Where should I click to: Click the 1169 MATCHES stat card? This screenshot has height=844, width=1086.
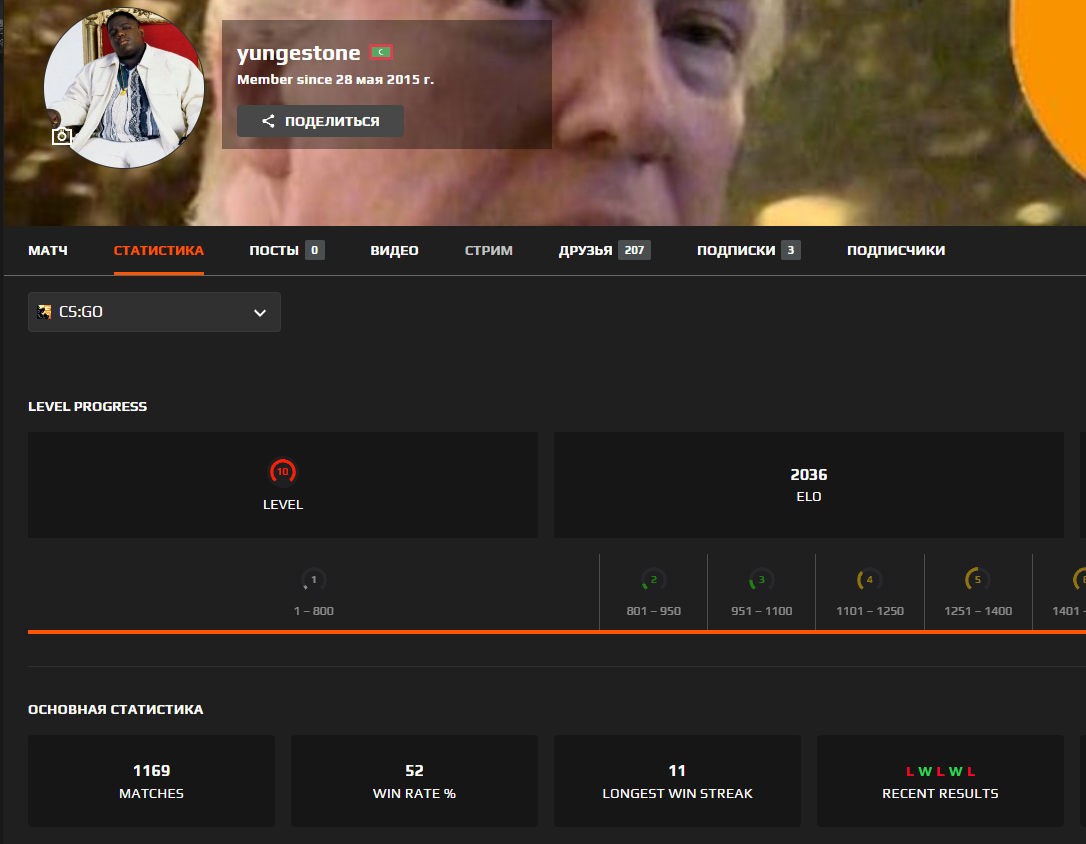click(x=151, y=781)
